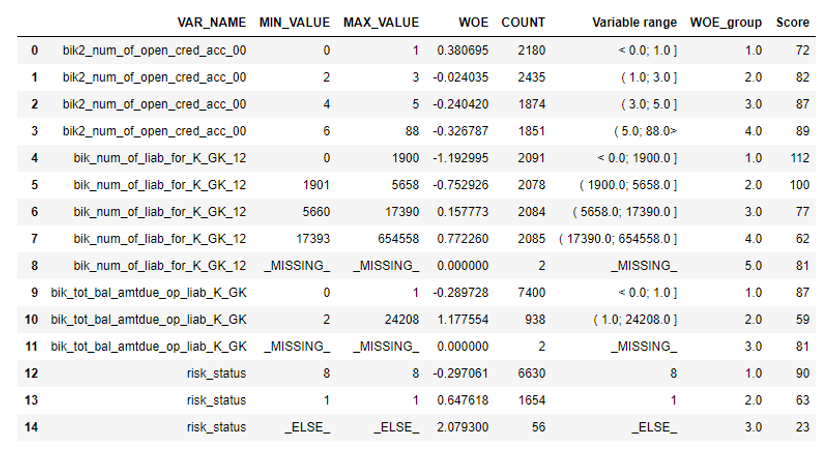The height and width of the screenshot is (449, 838).
Task: Click the Variable range column header
Action: point(634,22)
